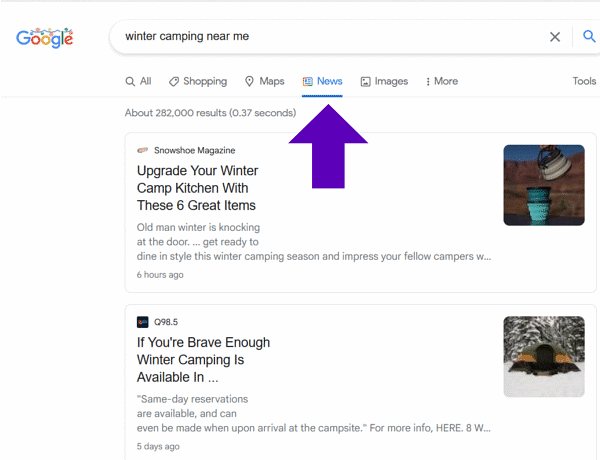Switch to the Shopping tab
The height and width of the screenshot is (460, 600).
[x=198, y=81]
